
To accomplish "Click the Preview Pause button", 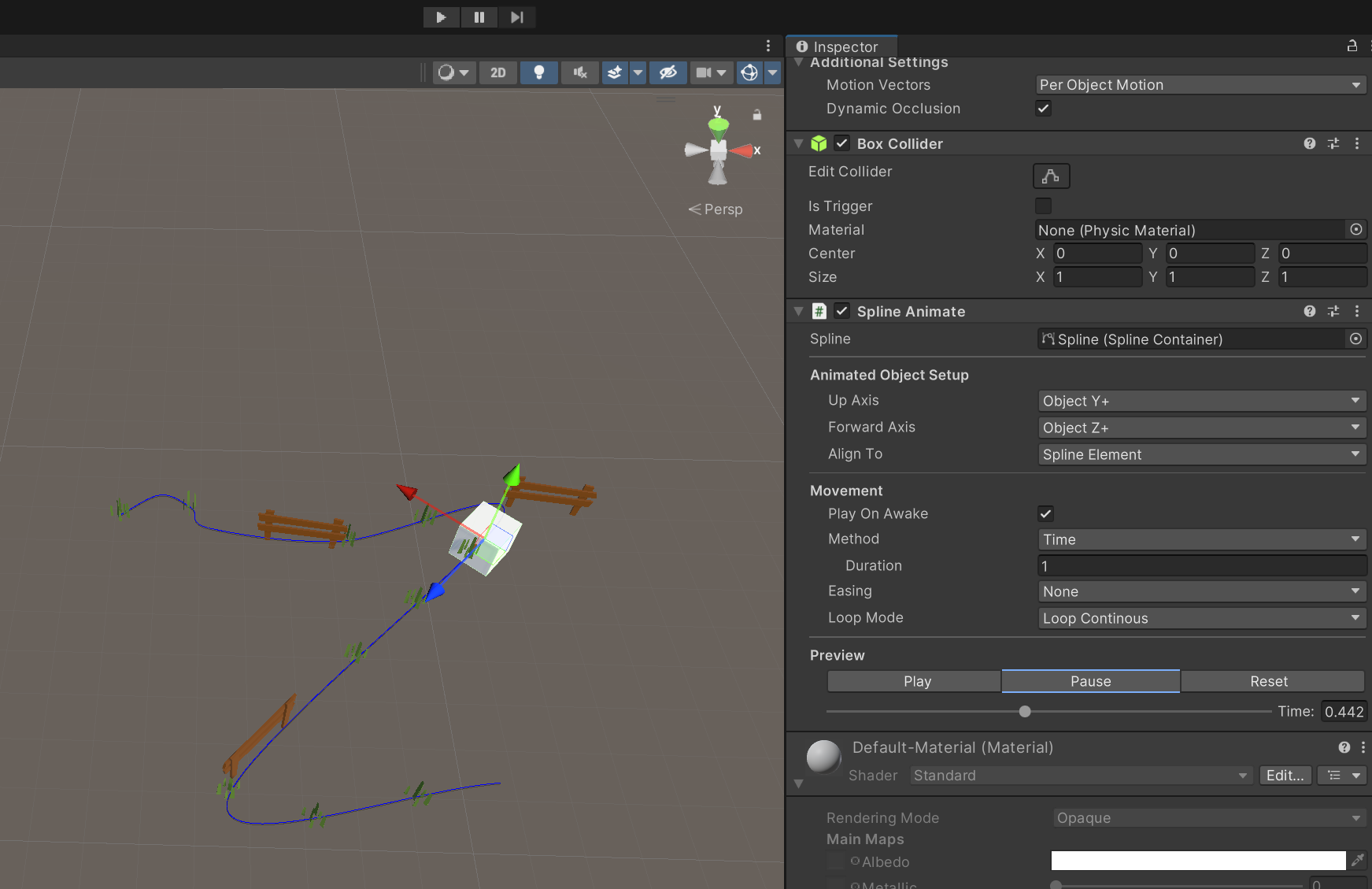I will [1091, 681].
